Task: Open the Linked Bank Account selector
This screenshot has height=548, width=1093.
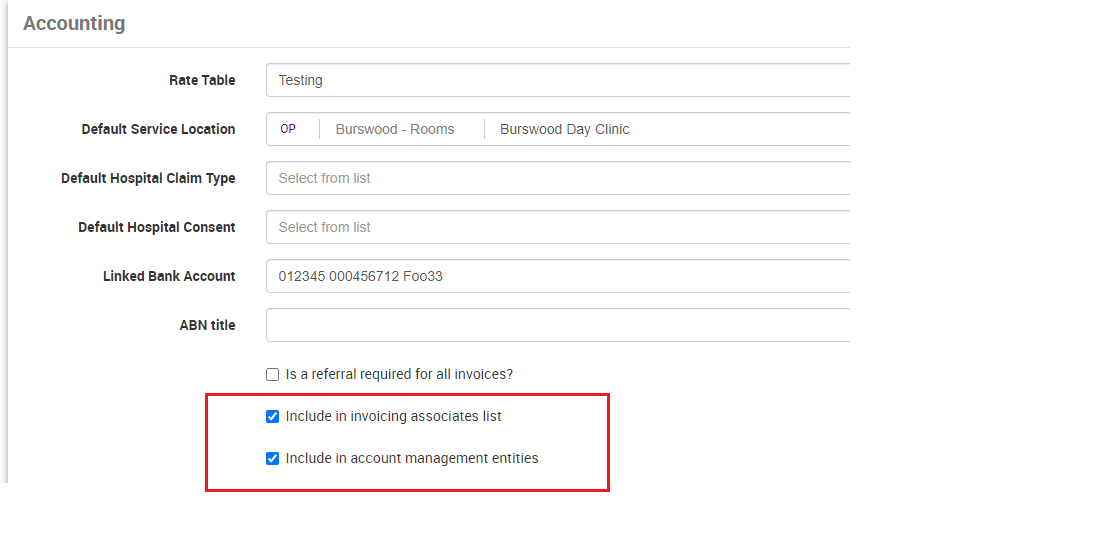Action: 556,276
